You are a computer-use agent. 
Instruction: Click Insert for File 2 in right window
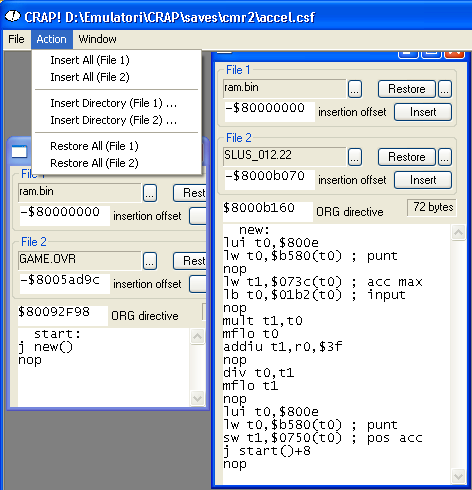point(423,180)
